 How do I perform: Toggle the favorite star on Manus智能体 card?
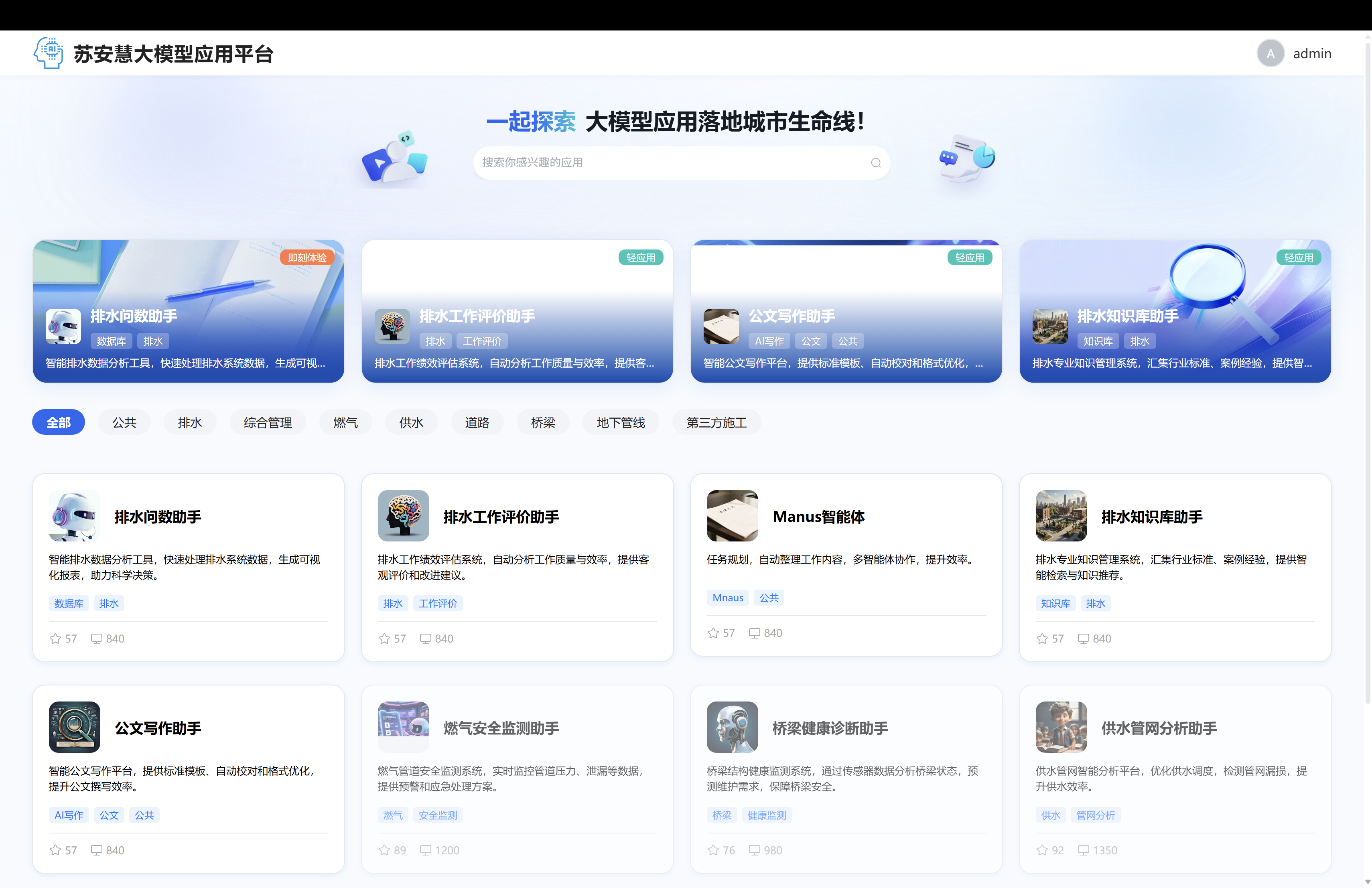coord(712,632)
